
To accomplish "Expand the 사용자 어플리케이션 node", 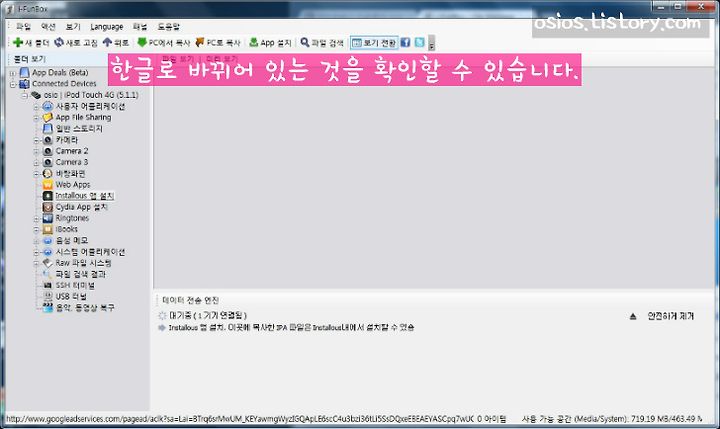I will (36, 107).
